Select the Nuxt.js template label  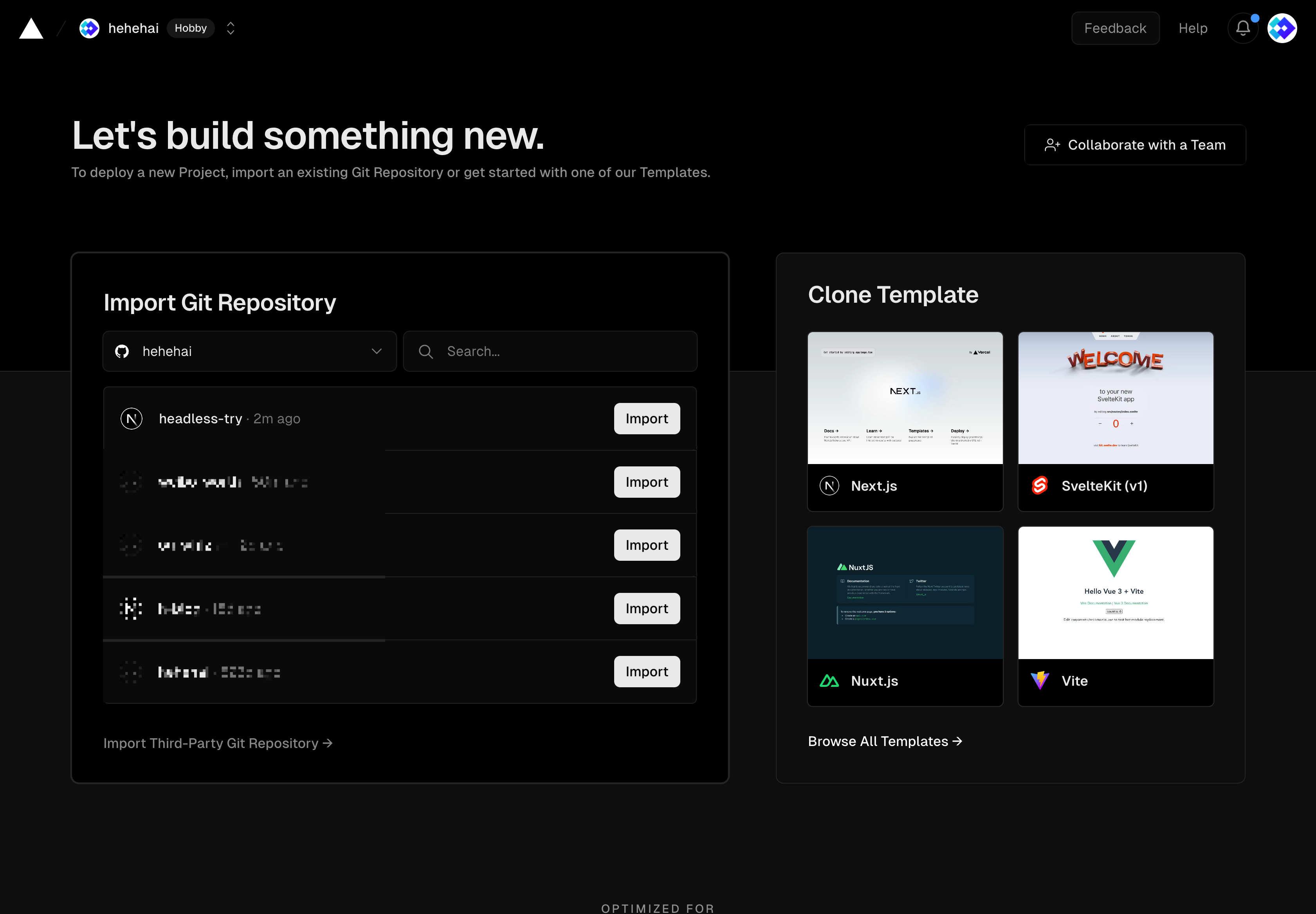[x=875, y=681]
